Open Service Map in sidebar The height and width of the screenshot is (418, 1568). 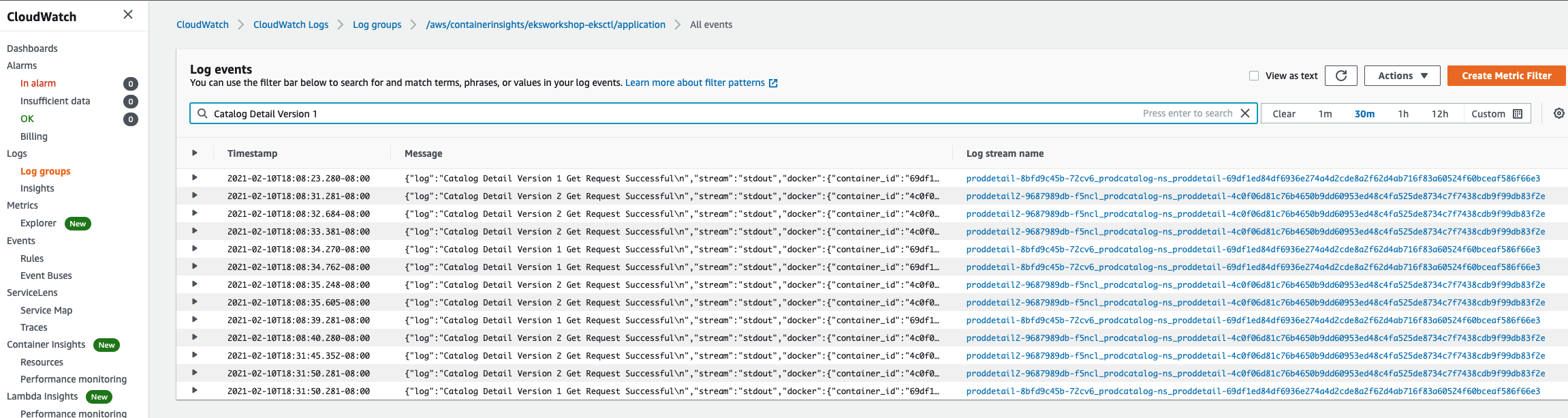(x=46, y=310)
